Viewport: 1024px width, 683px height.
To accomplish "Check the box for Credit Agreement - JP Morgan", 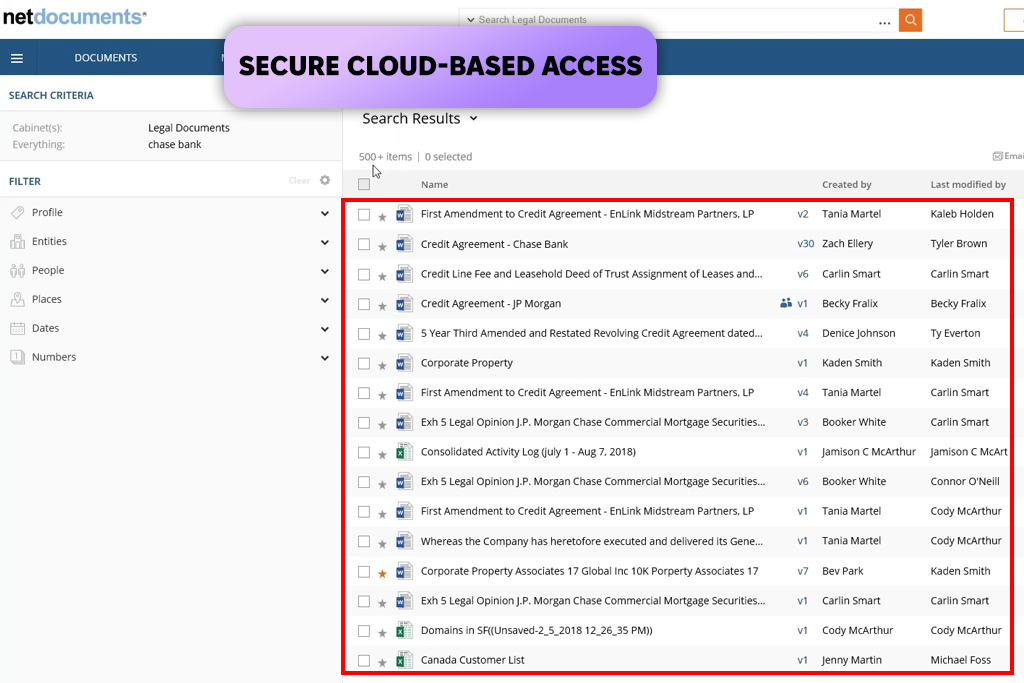I will click(364, 304).
